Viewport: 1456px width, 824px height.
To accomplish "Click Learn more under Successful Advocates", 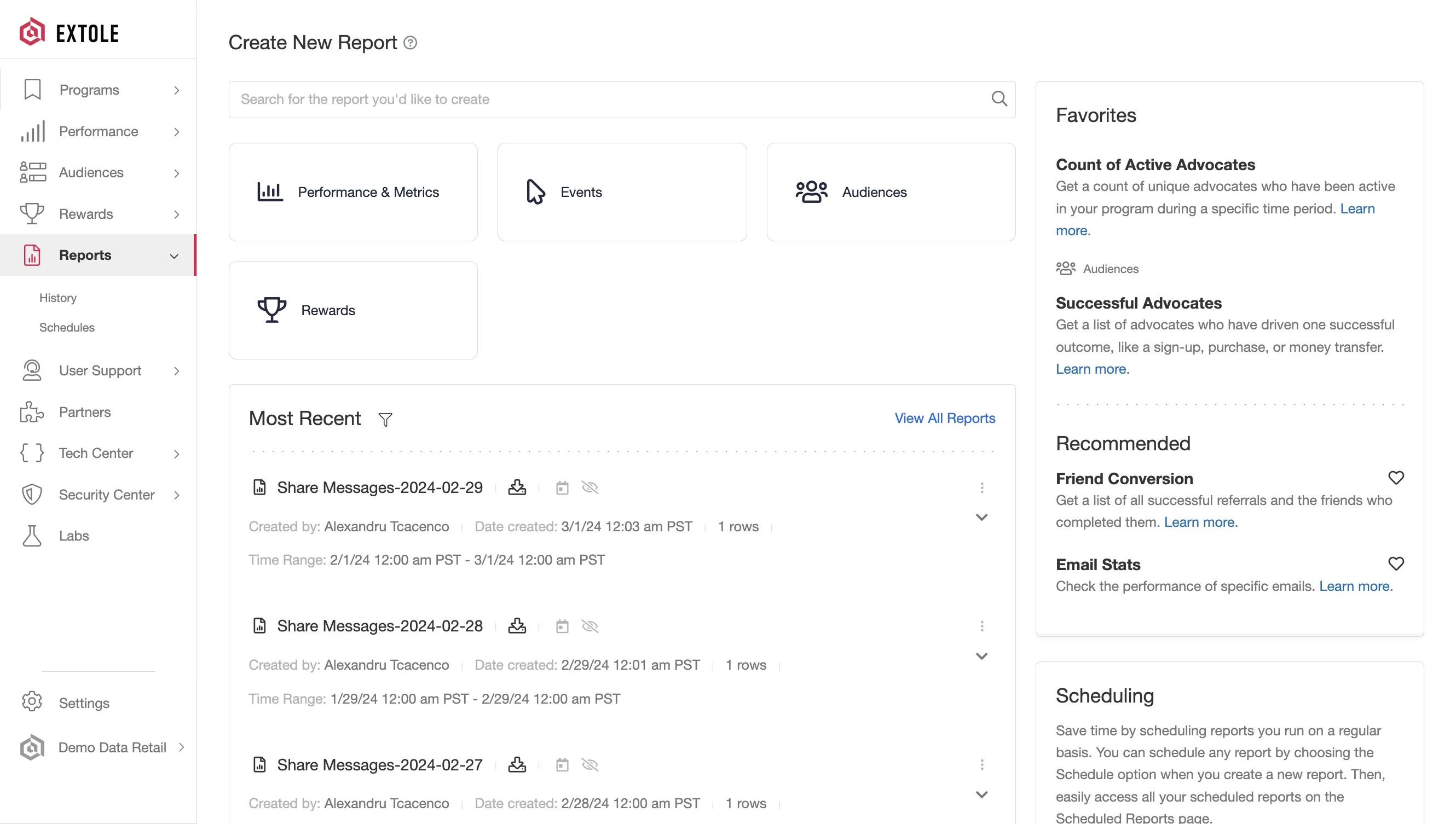I will coord(1092,369).
